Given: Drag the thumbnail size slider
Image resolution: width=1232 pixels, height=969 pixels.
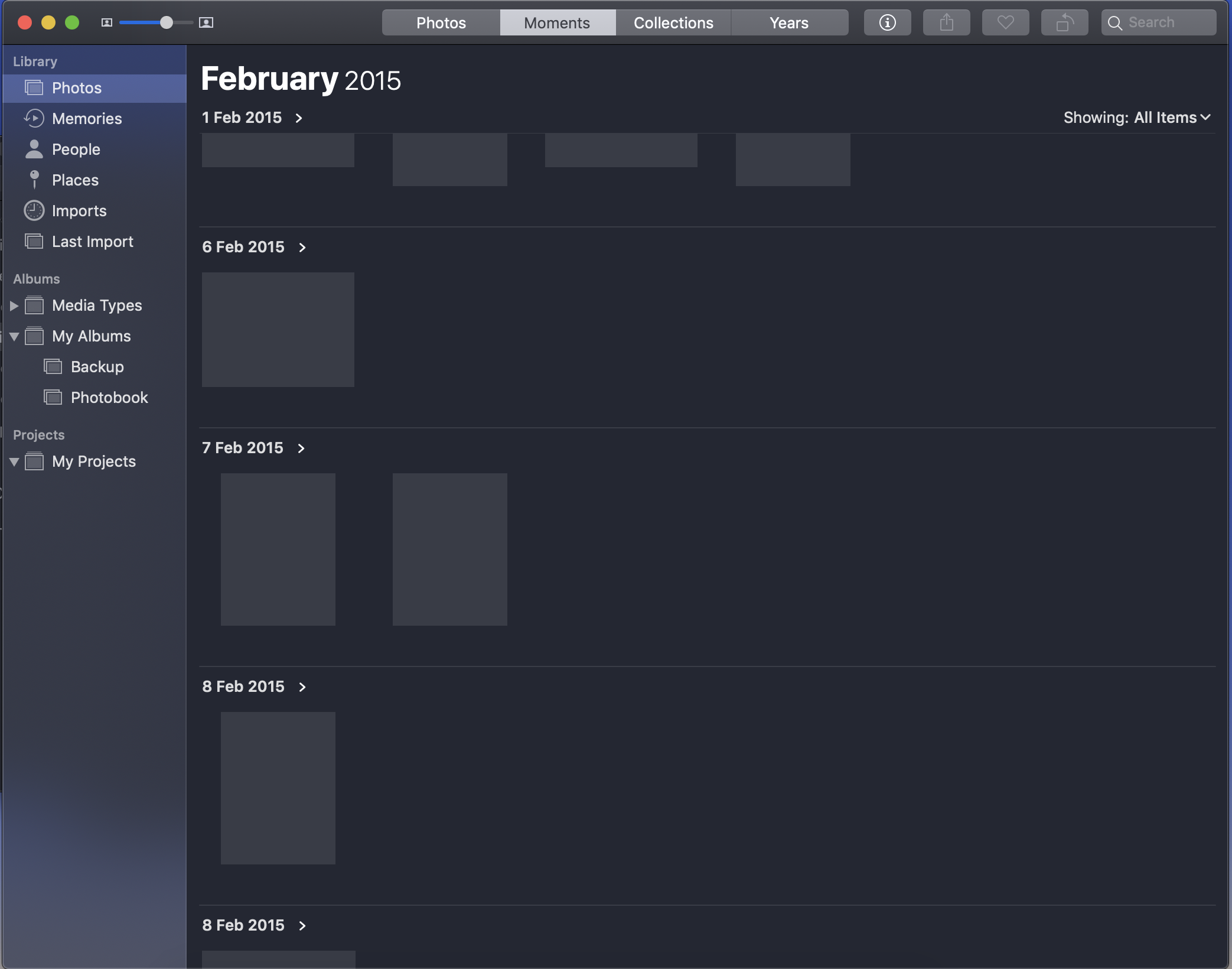Looking at the screenshot, I should click(x=164, y=21).
